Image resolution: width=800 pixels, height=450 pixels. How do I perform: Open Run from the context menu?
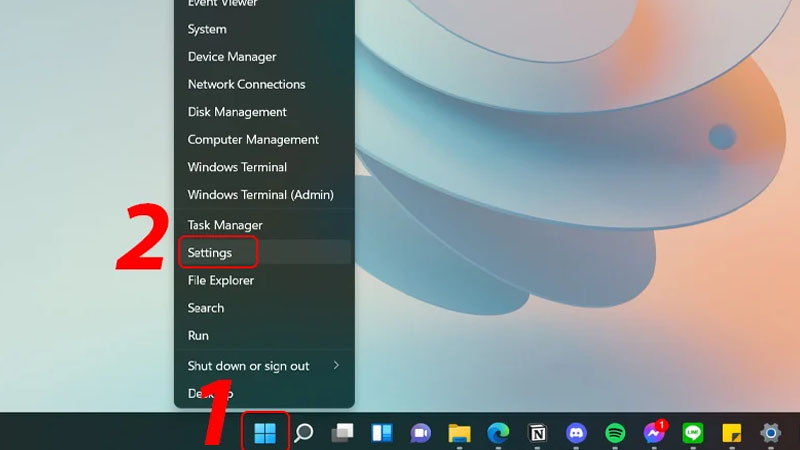click(x=264, y=335)
